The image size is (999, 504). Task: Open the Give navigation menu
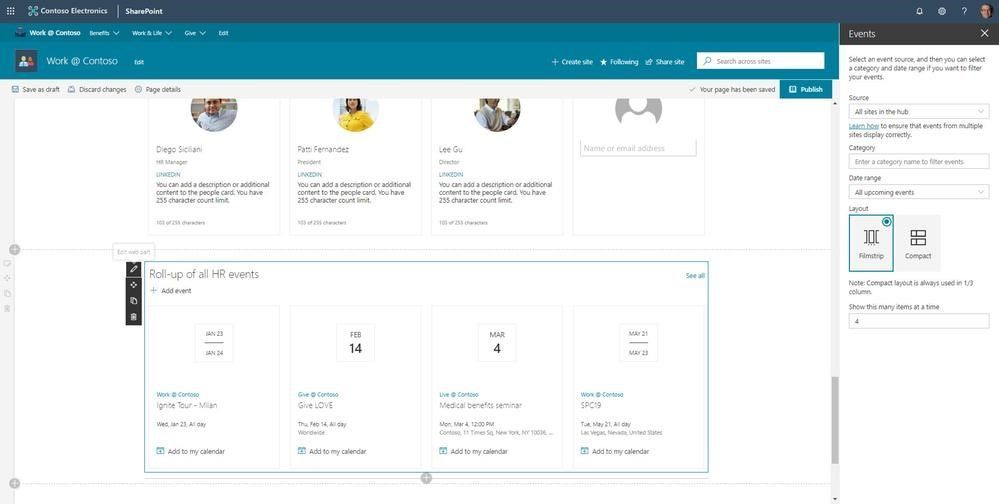tap(195, 33)
